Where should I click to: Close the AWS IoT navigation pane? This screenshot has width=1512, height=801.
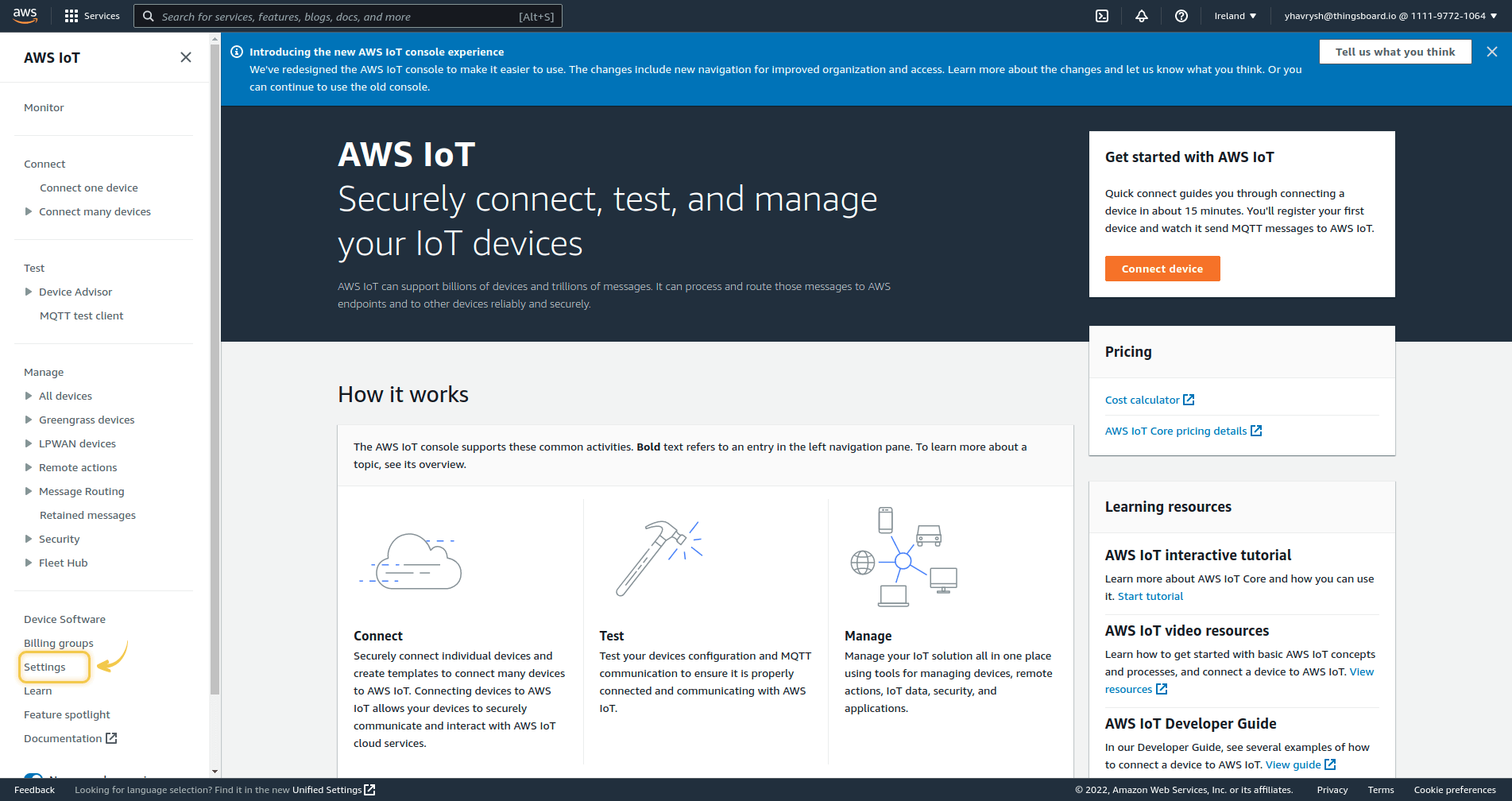click(x=186, y=57)
